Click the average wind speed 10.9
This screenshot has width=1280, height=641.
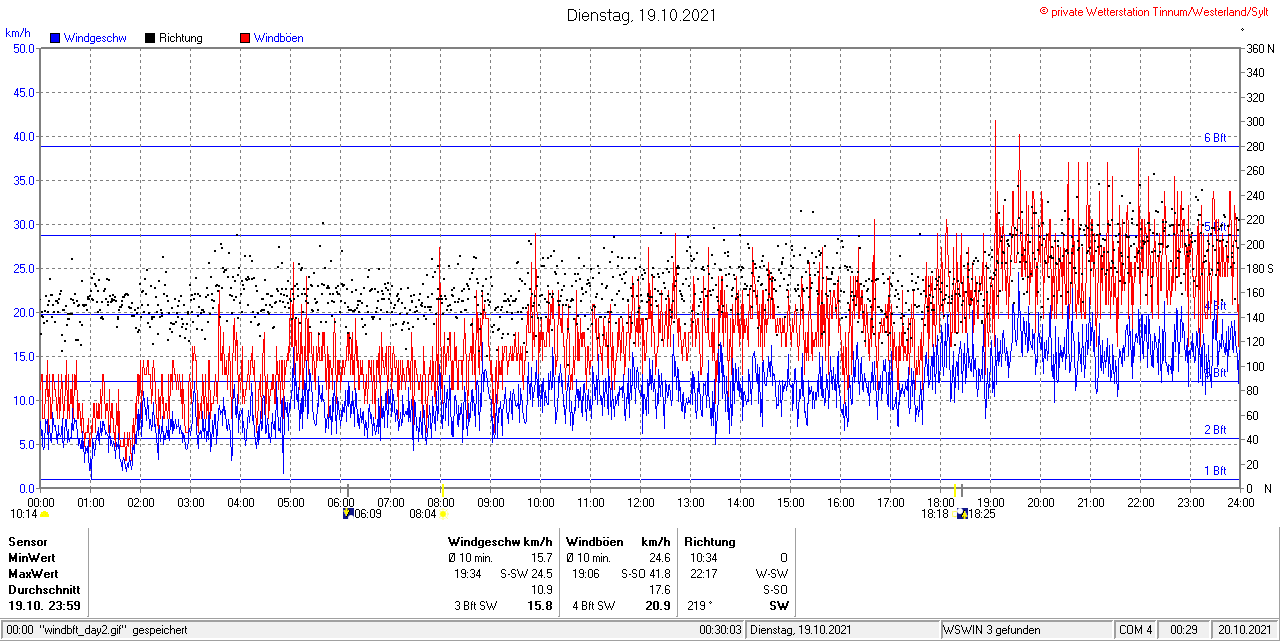[542, 590]
